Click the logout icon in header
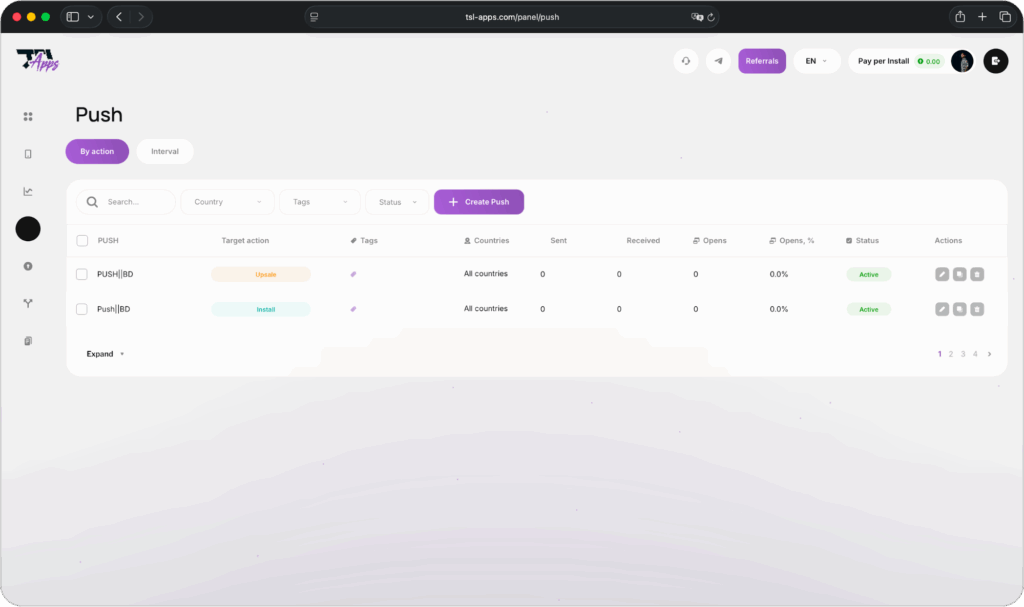This screenshot has width=1024, height=607. pos(995,61)
